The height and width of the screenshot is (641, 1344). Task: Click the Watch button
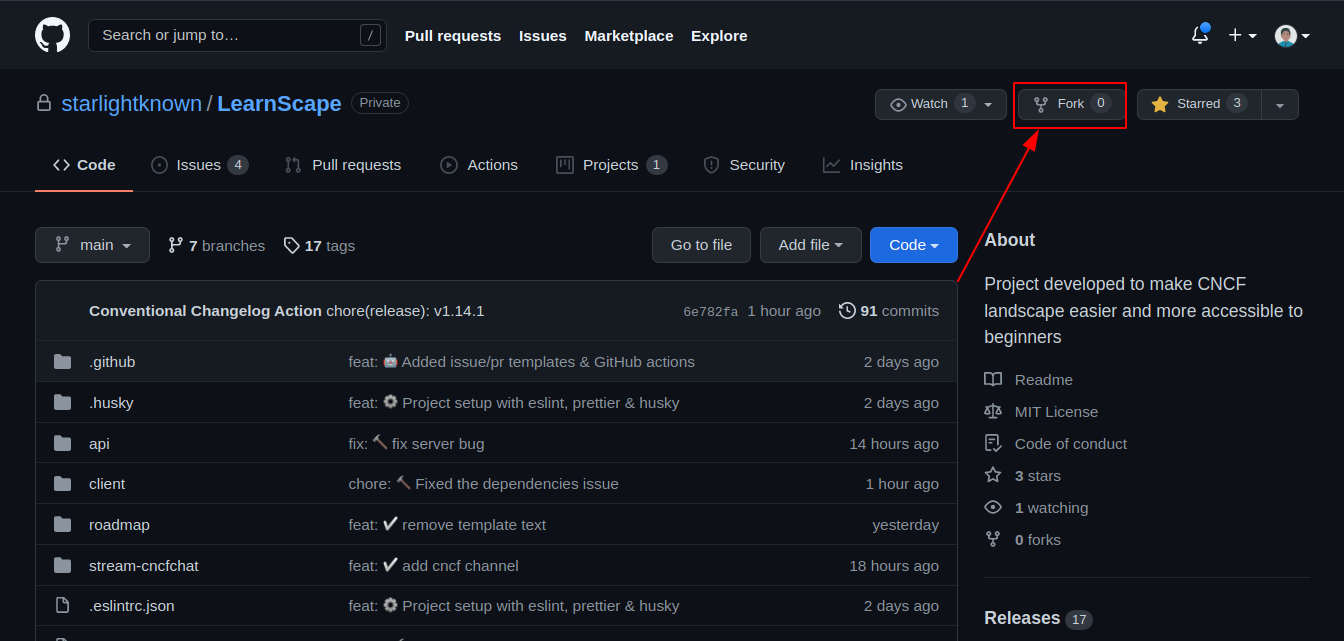(932, 104)
